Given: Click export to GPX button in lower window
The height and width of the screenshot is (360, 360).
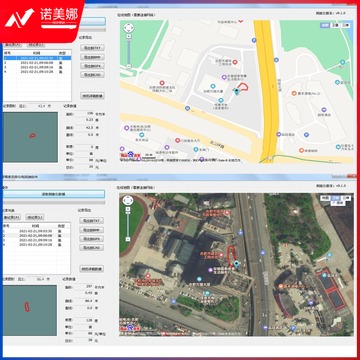Looking at the screenshot, I should [92, 239].
